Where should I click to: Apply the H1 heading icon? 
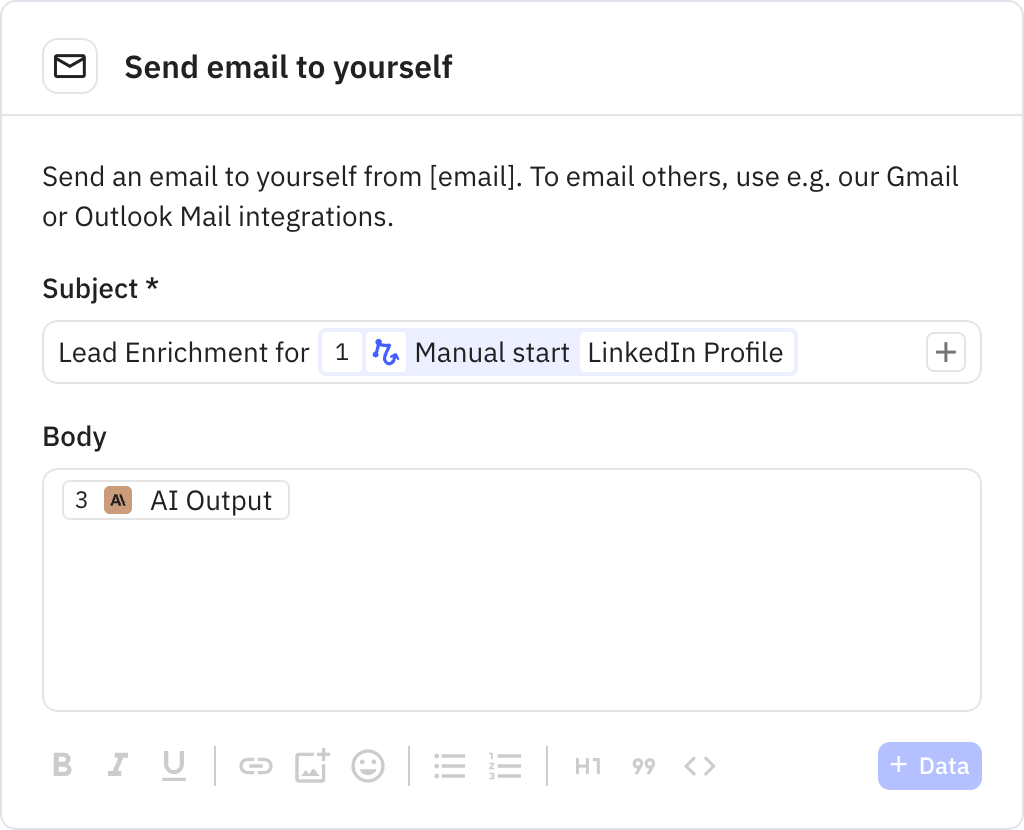pos(588,766)
